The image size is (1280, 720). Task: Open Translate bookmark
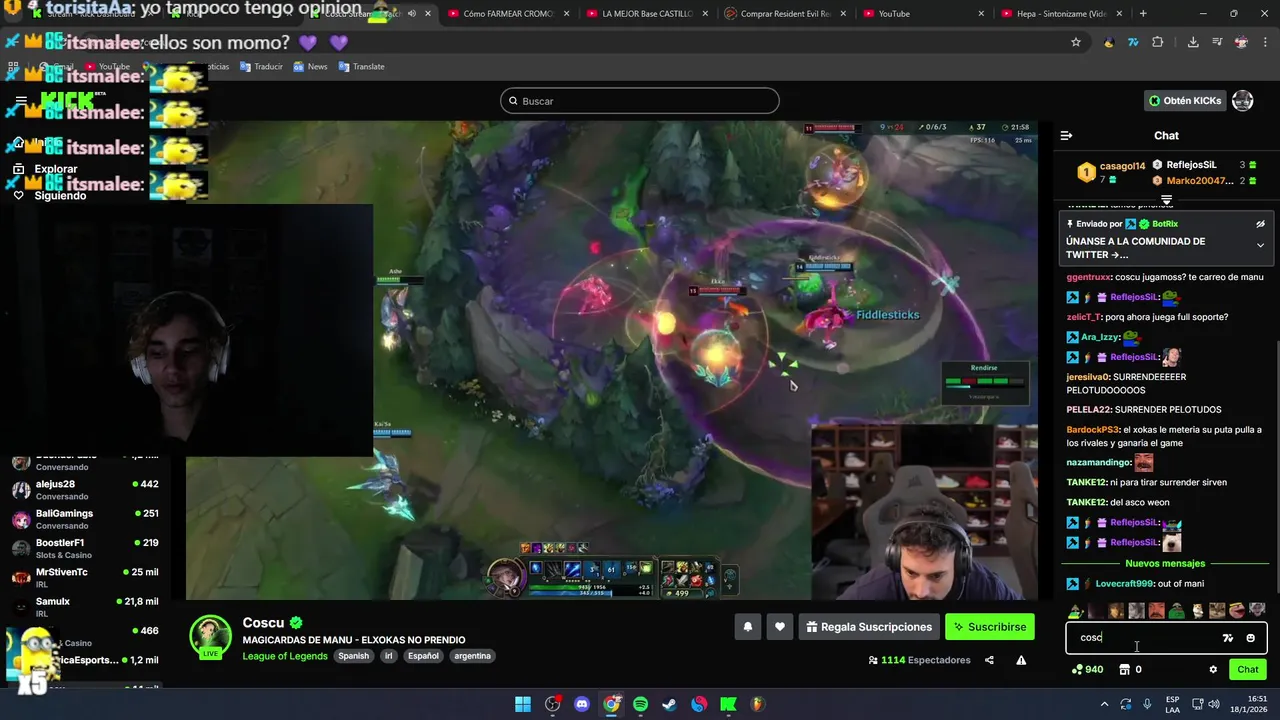coord(361,66)
